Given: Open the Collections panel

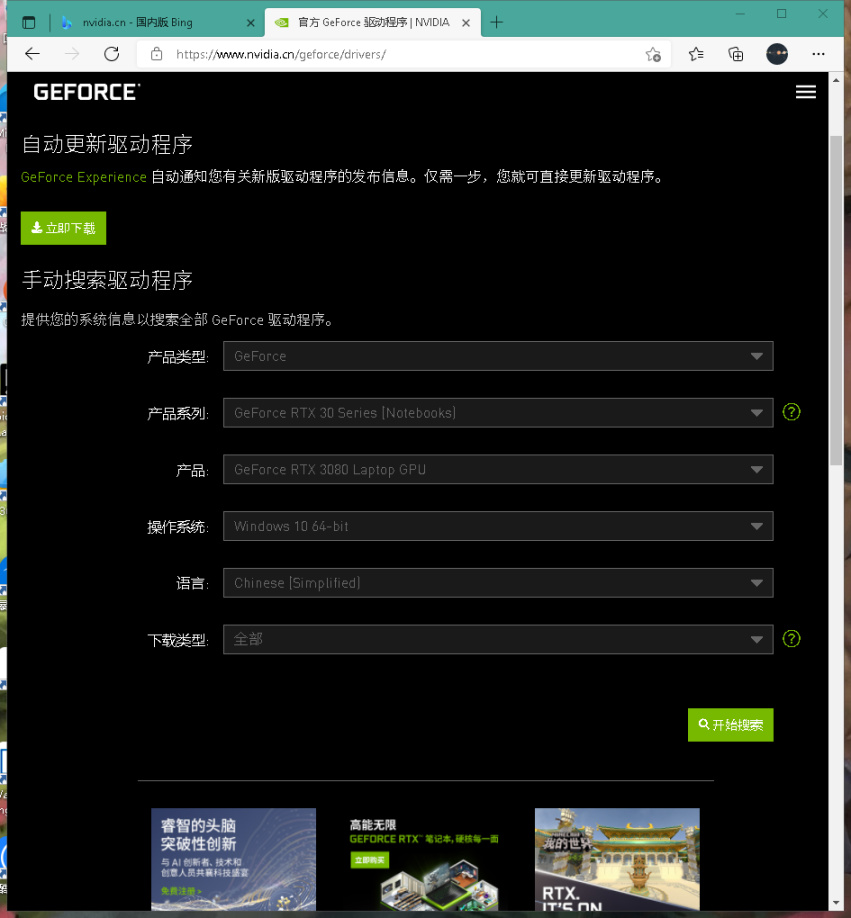Looking at the screenshot, I should click(736, 54).
